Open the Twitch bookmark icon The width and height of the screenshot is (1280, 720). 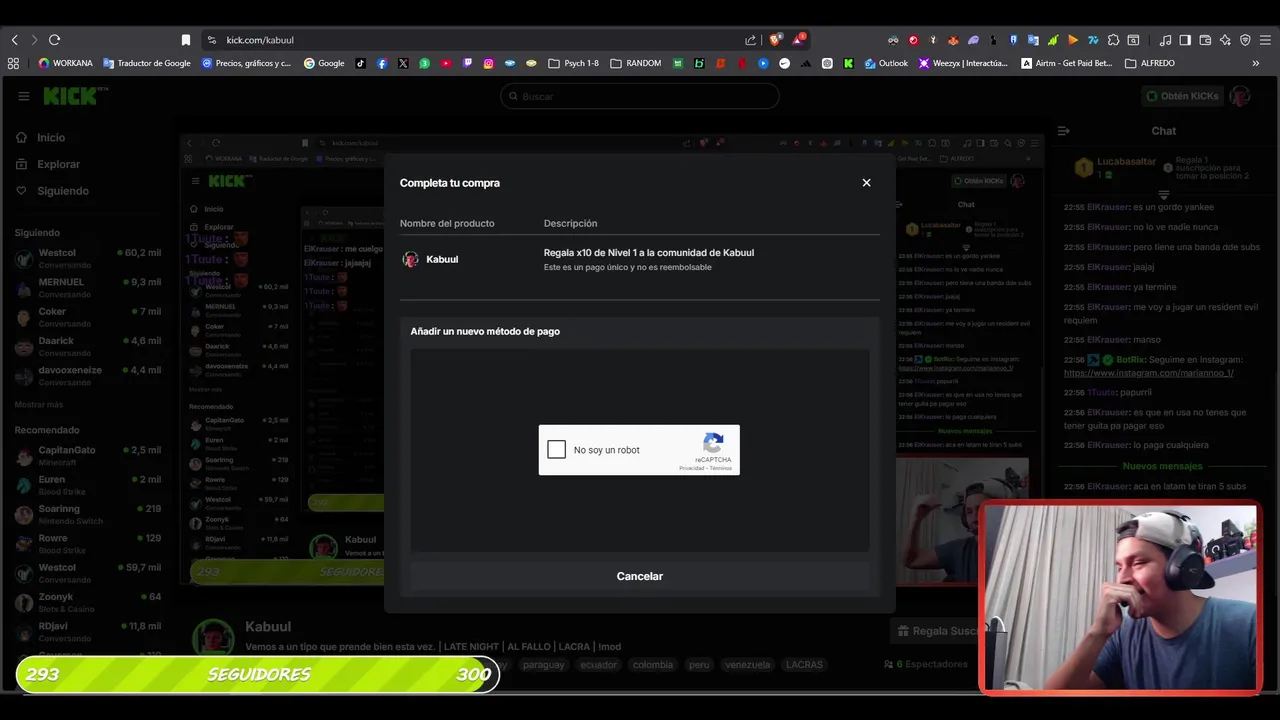click(x=467, y=63)
